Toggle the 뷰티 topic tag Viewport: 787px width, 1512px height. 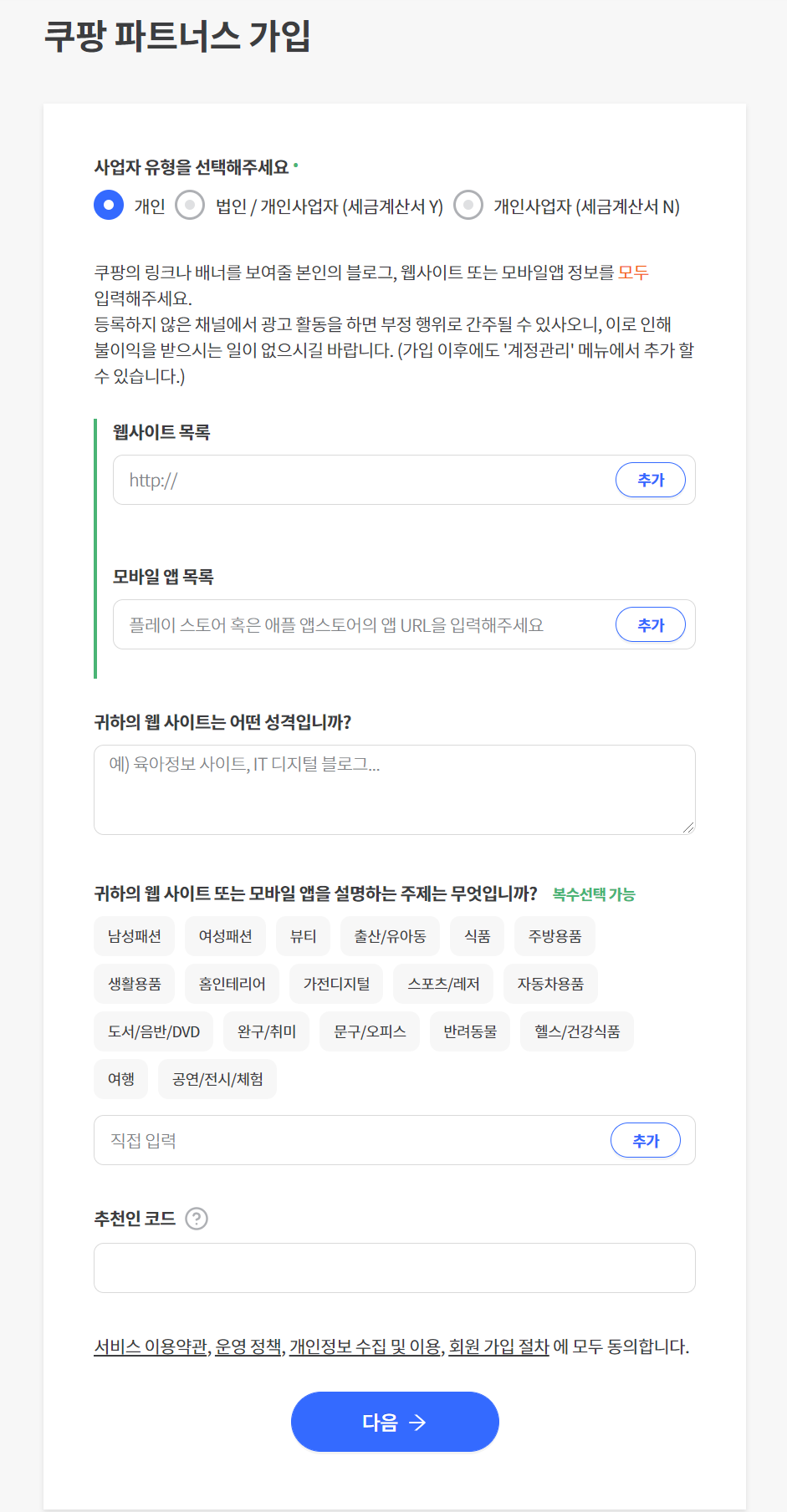(x=303, y=936)
